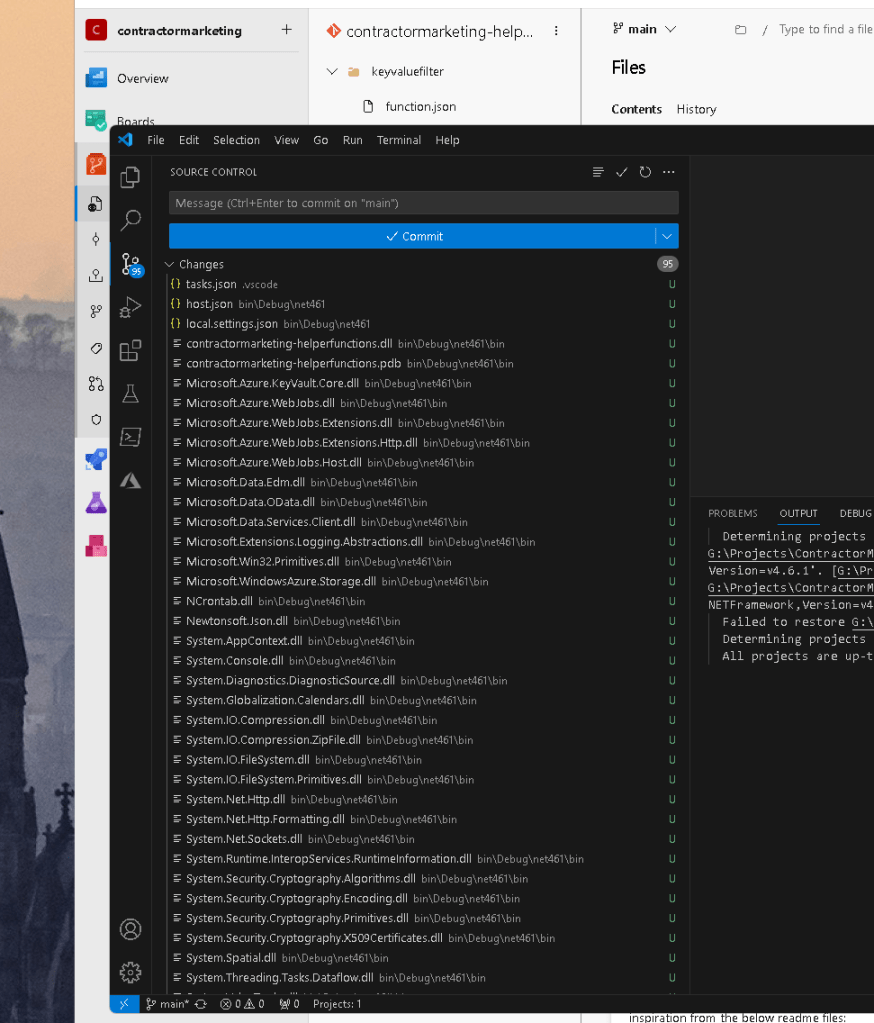The height and width of the screenshot is (1023, 874).
Task: Collapse the Changes group
Action: click(x=169, y=264)
